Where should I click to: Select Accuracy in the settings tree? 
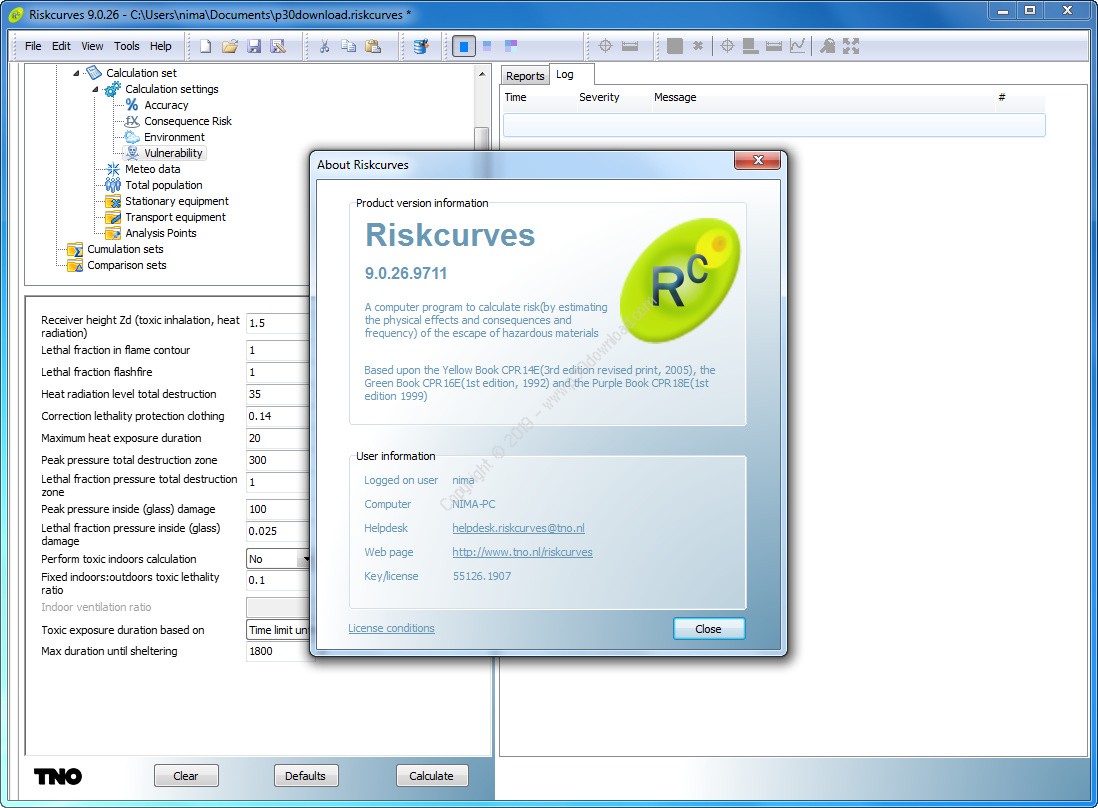[x=166, y=105]
